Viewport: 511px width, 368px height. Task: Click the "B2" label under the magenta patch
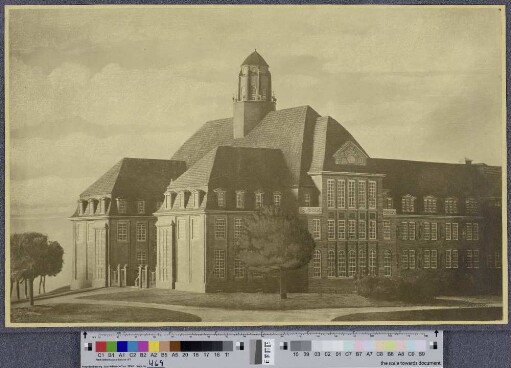(143, 355)
